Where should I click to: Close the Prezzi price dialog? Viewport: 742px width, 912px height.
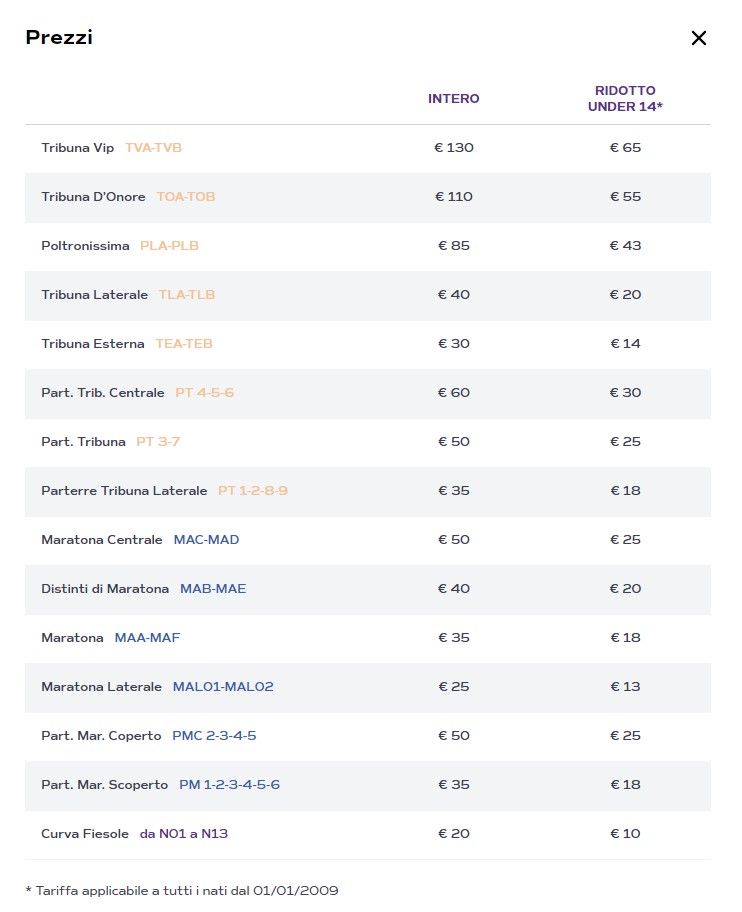[698, 38]
